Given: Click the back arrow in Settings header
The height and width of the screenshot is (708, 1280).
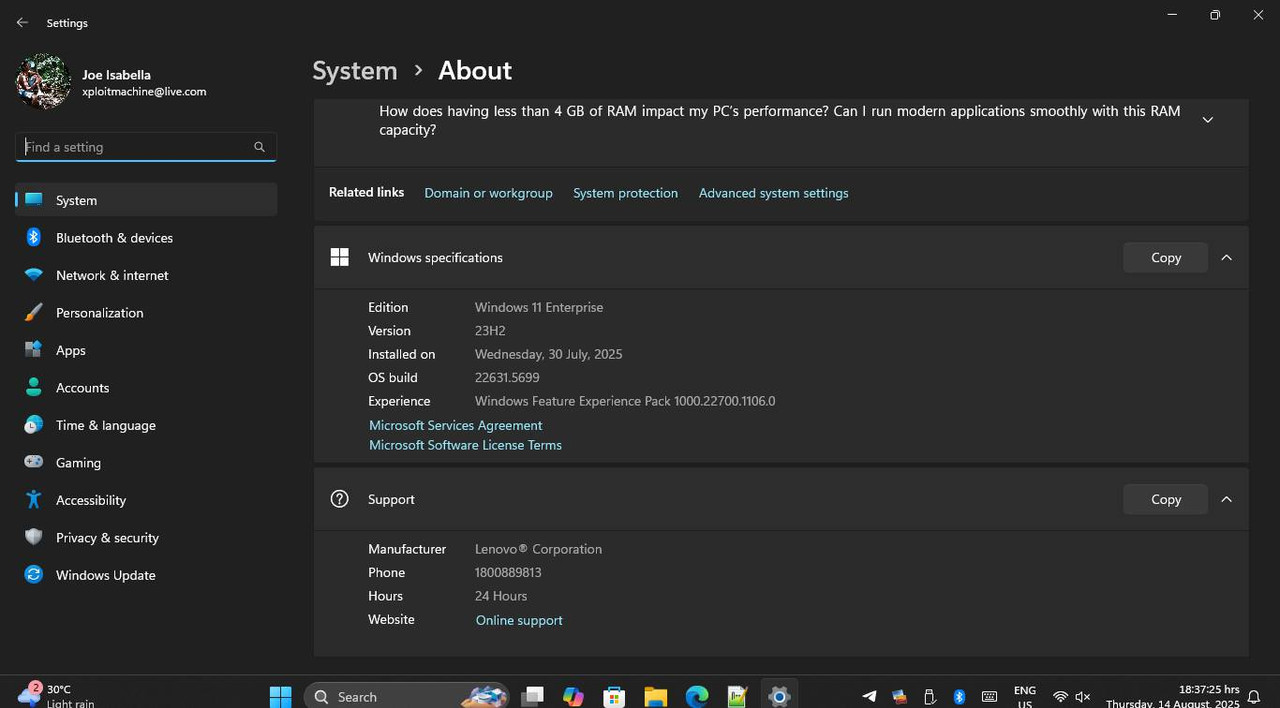Looking at the screenshot, I should point(22,22).
